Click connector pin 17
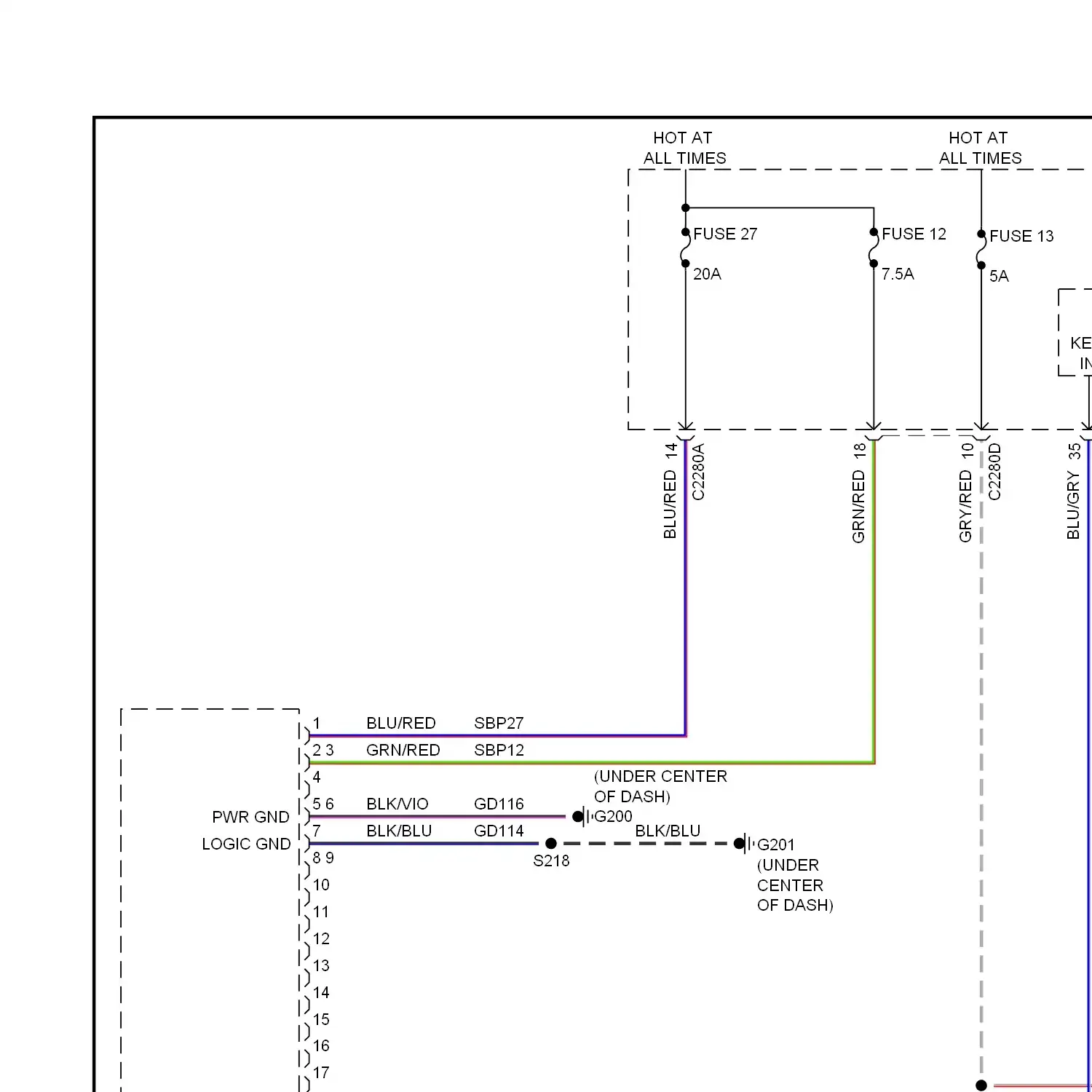1092x1092 pixels. (321, 1072)
